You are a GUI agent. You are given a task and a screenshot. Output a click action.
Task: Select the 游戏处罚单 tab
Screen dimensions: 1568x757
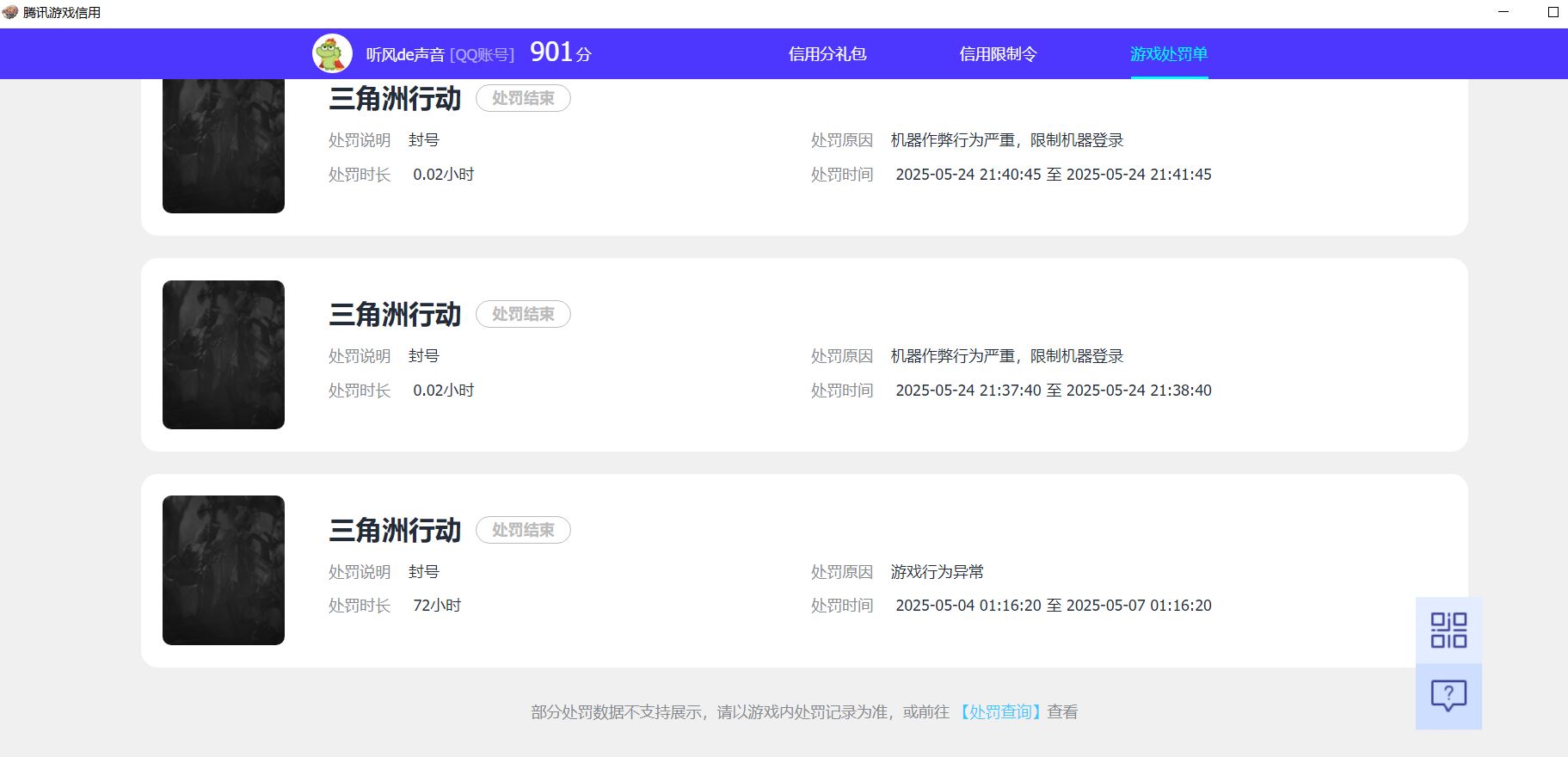click(1169, 54)
